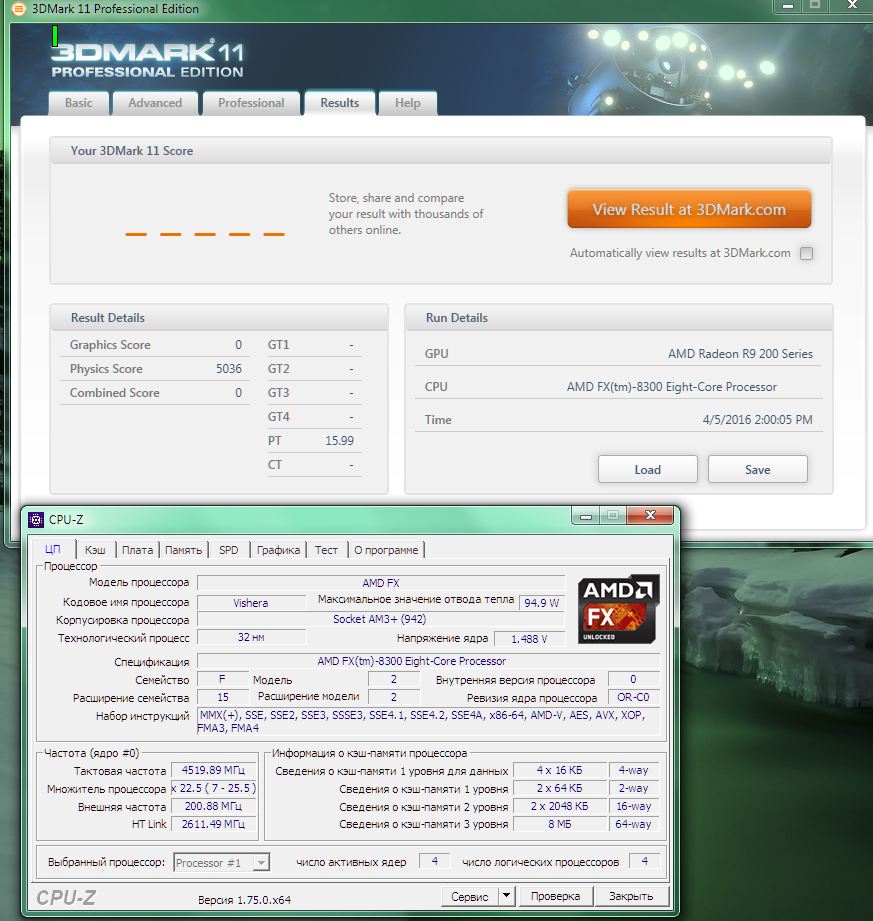This screenshot has height=921, width=873.
Task: Click the 64-way associativity field
Action: tap(633, 824)
